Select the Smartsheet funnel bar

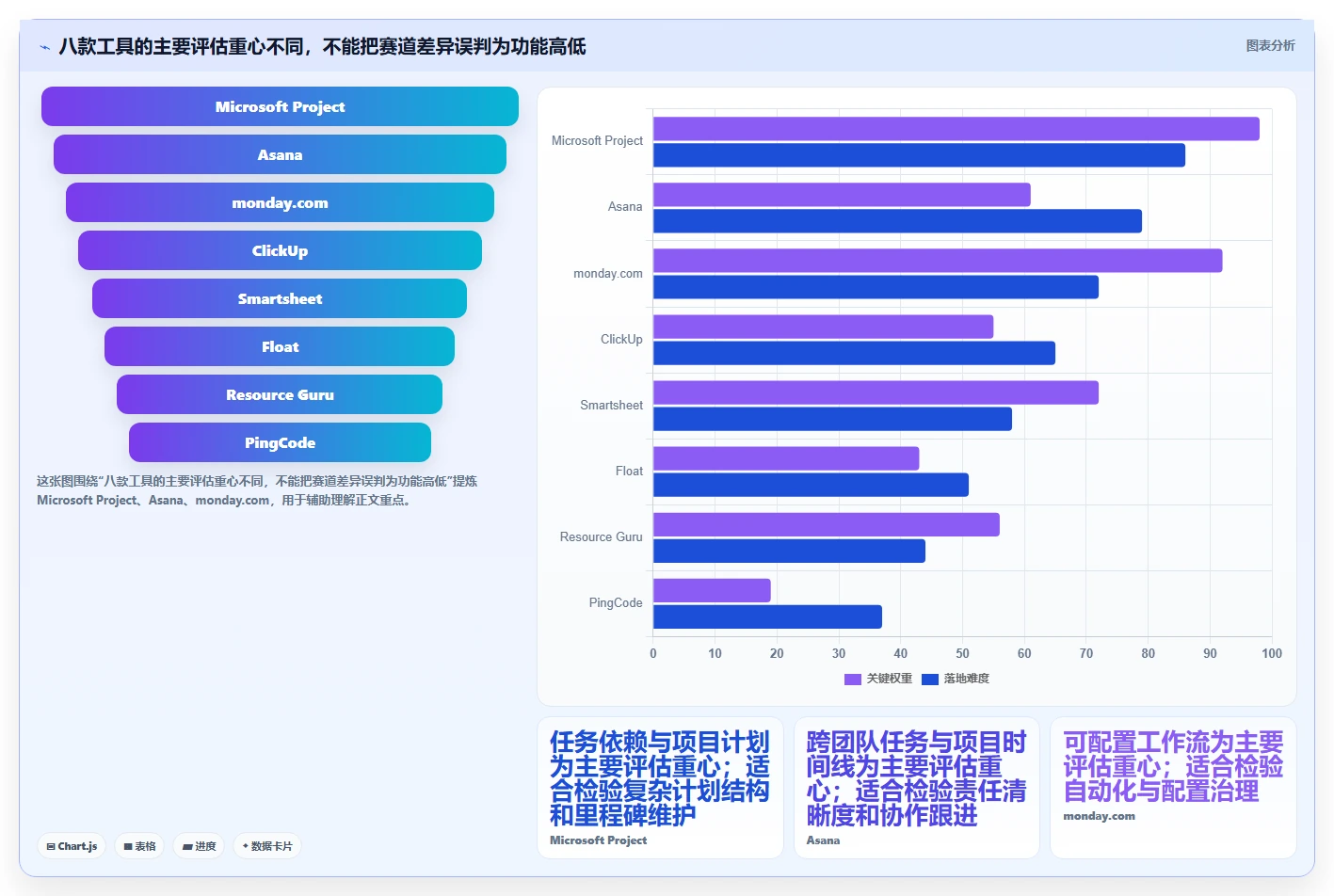coord(280,298)
